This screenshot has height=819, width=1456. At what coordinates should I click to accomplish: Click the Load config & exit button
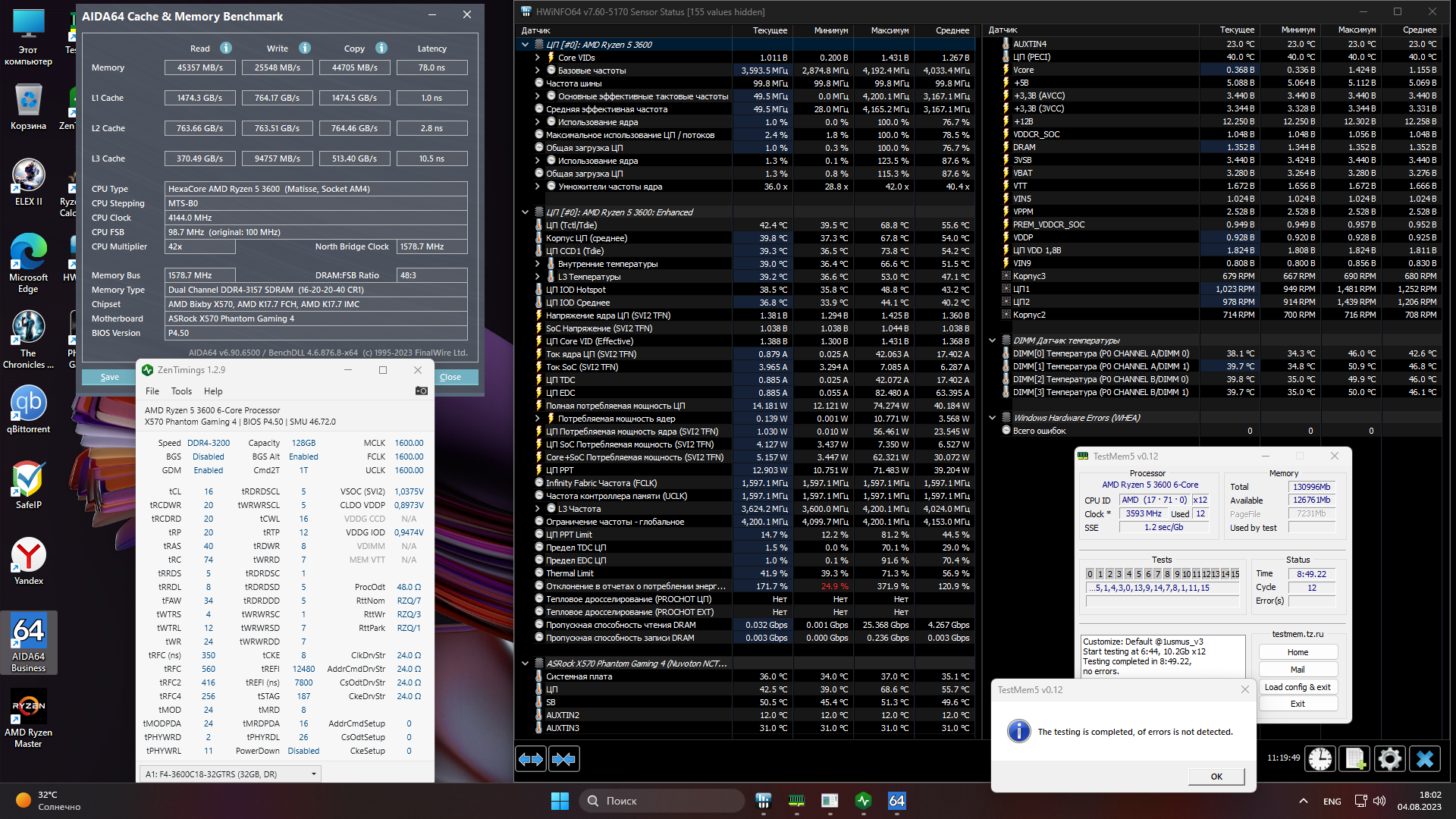pos(1298,687)
